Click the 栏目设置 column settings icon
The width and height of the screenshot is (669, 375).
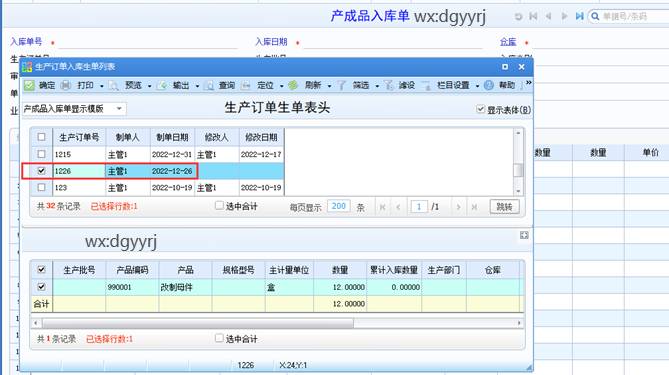426,85
